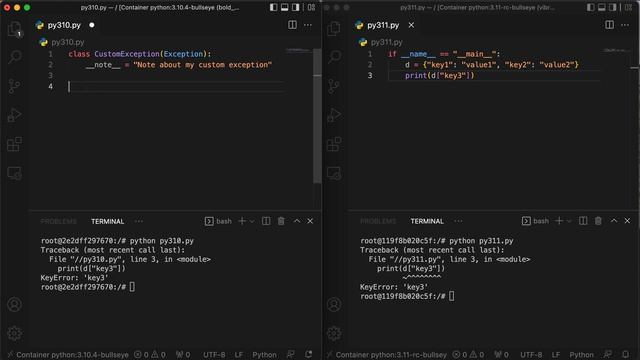
Task: Switch to TERMINAL tab in left window
Action: point(107,221)
